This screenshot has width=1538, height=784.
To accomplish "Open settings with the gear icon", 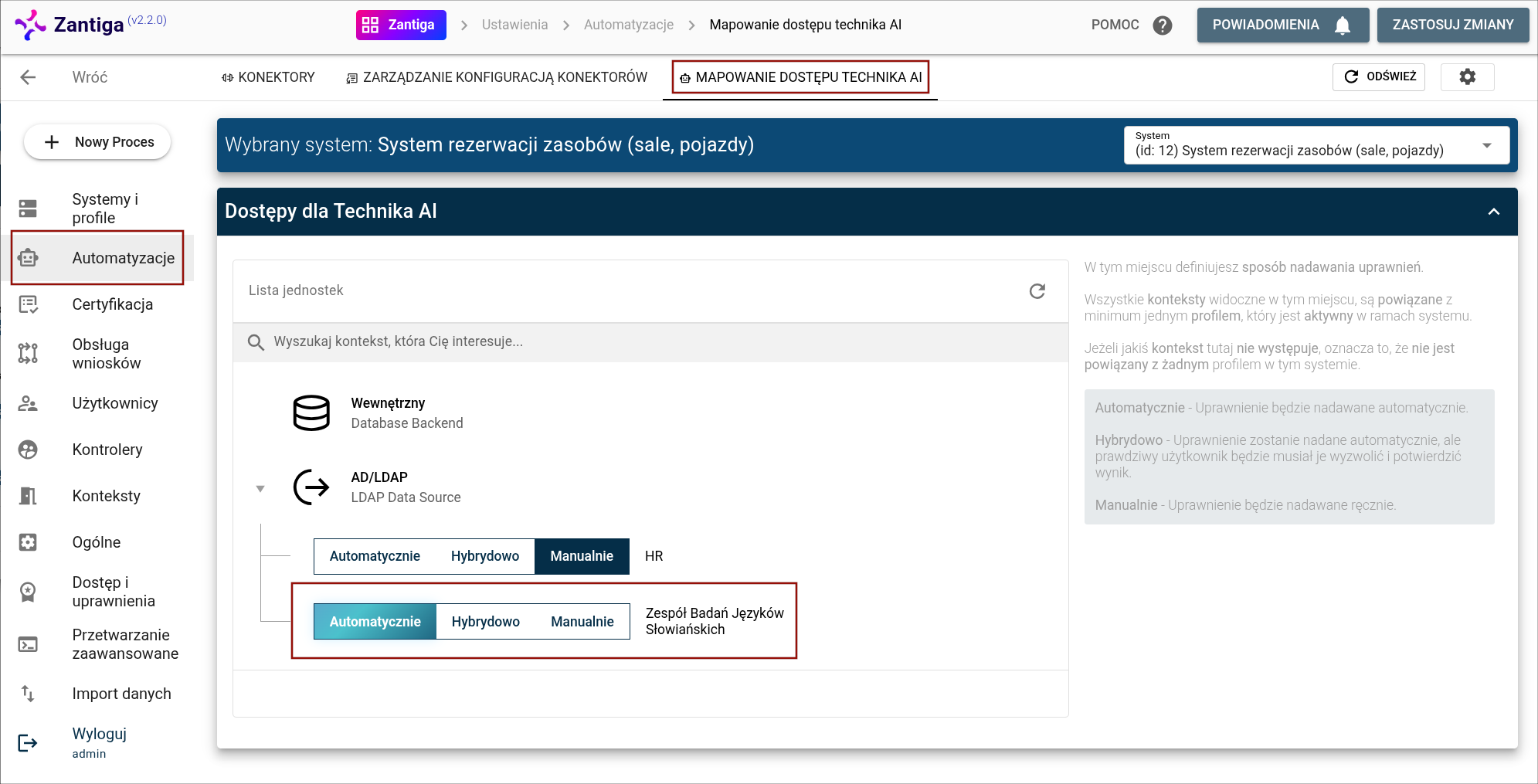I will (1467, 76).
